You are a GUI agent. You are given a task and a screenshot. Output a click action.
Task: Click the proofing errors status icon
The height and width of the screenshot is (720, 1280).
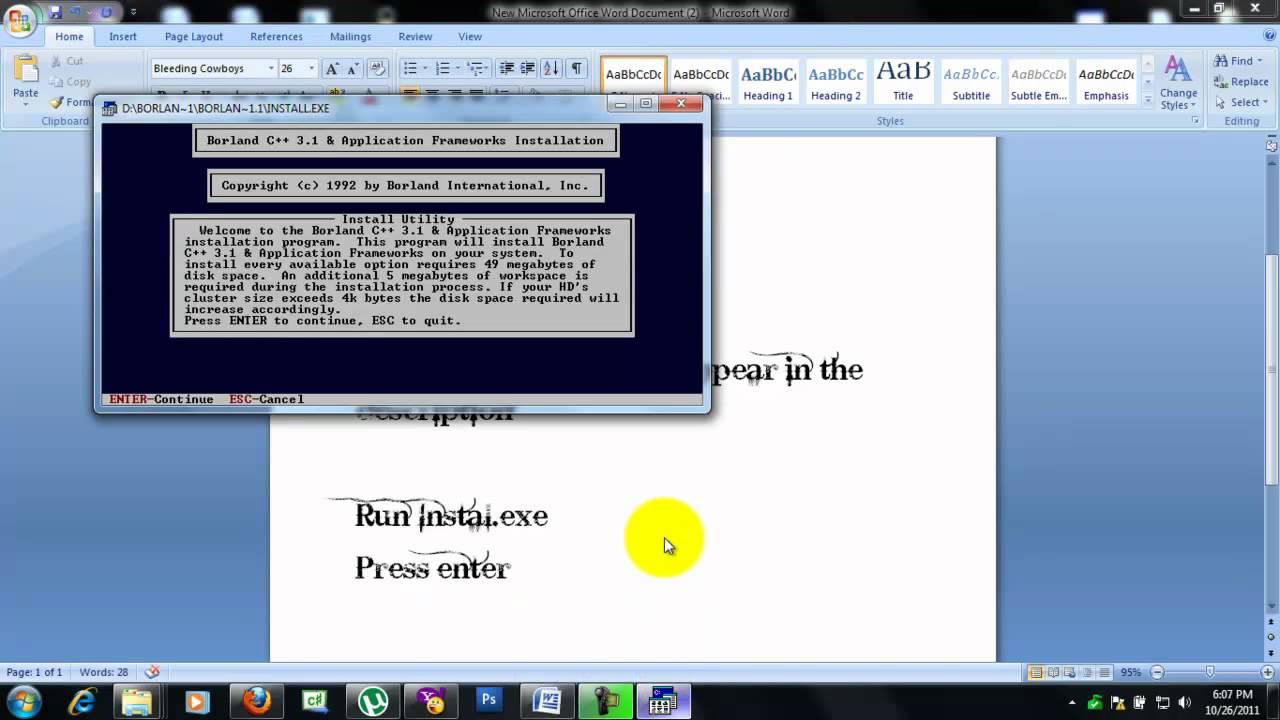click(152, 672)
